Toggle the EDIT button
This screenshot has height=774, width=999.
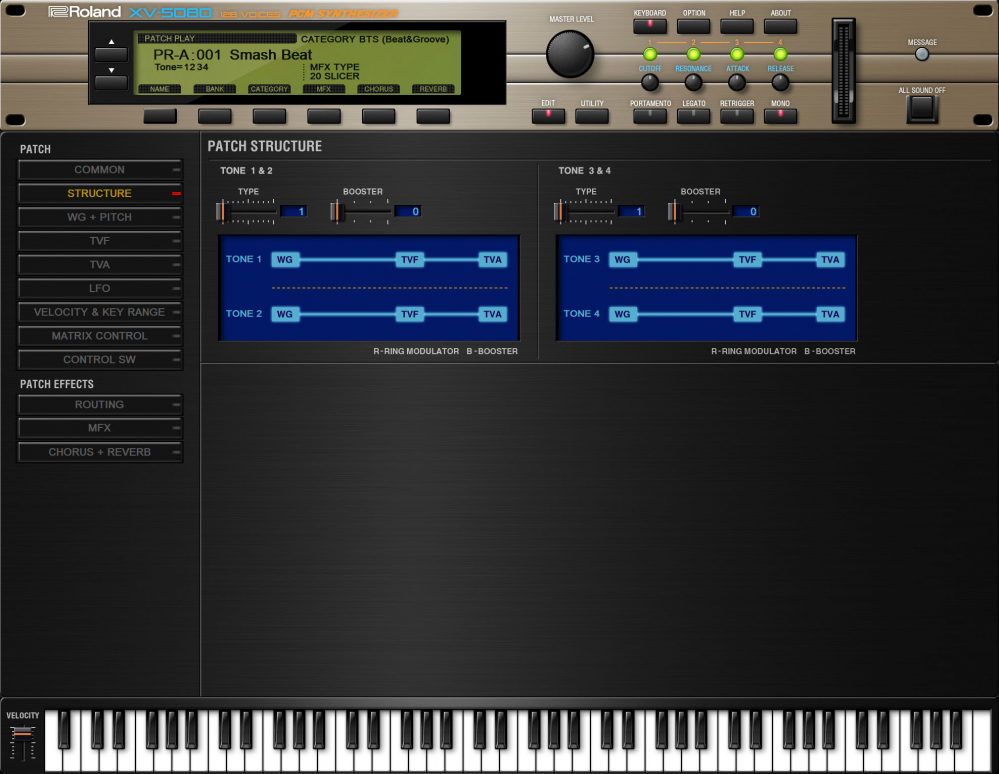click(x=548, y=116)
